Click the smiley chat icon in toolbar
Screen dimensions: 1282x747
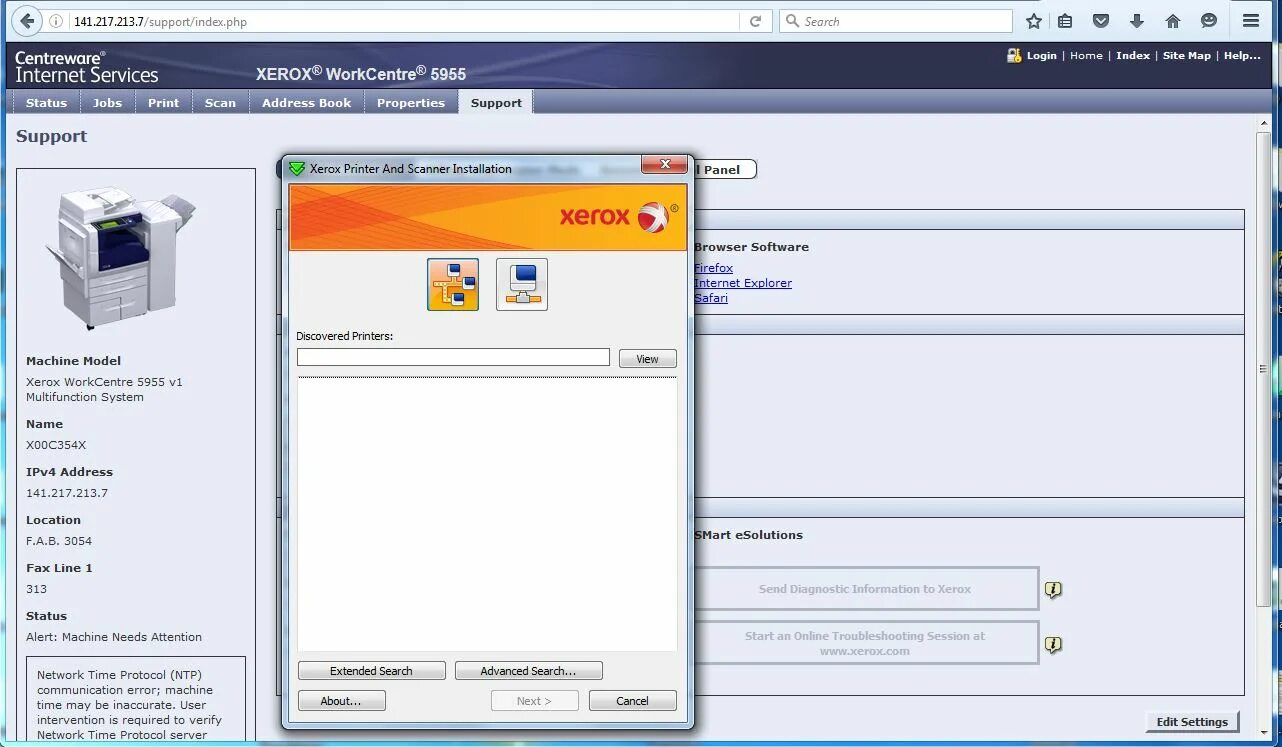pos(1209,21)
